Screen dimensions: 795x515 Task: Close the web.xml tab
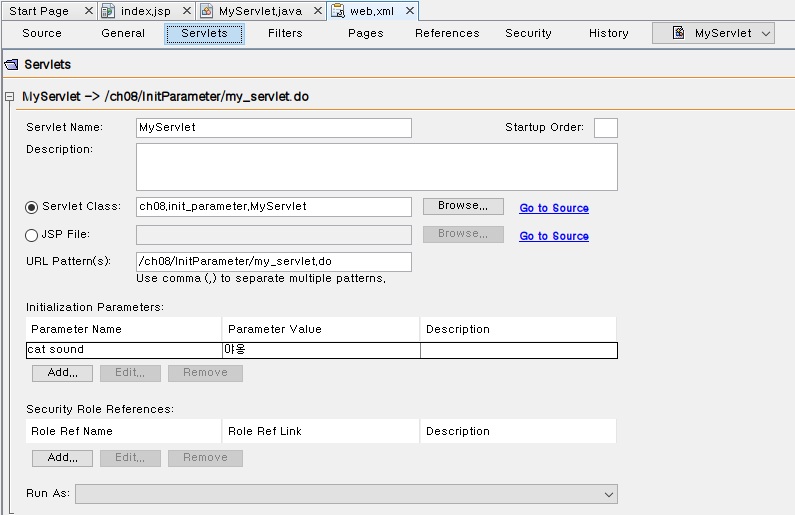(410, 11)
